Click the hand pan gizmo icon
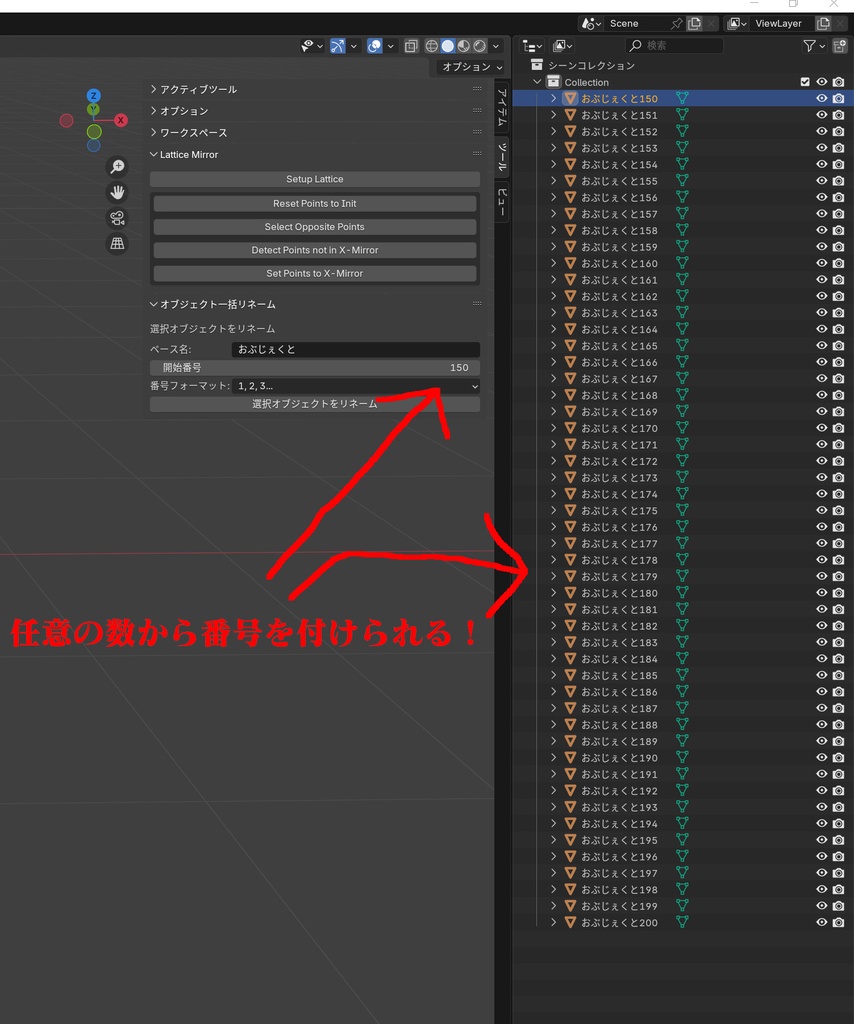Viewport: 854px width, 1024px height. (x=117, y=192)
